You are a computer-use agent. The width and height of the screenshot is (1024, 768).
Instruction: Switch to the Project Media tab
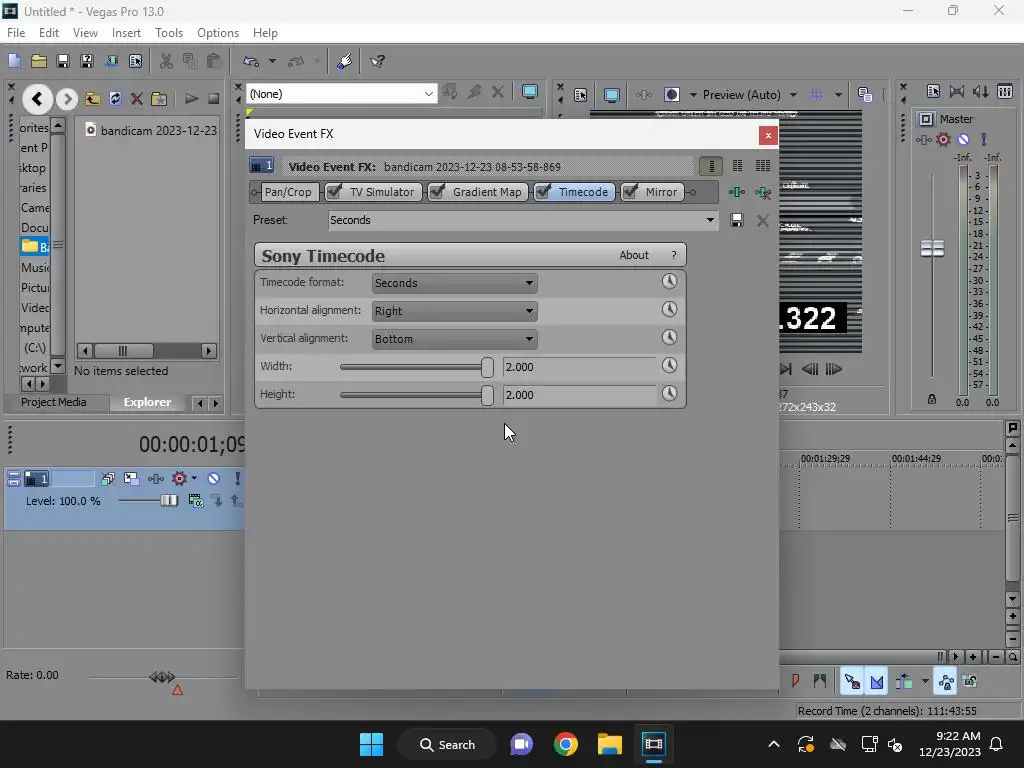click(x=54, y=402)
